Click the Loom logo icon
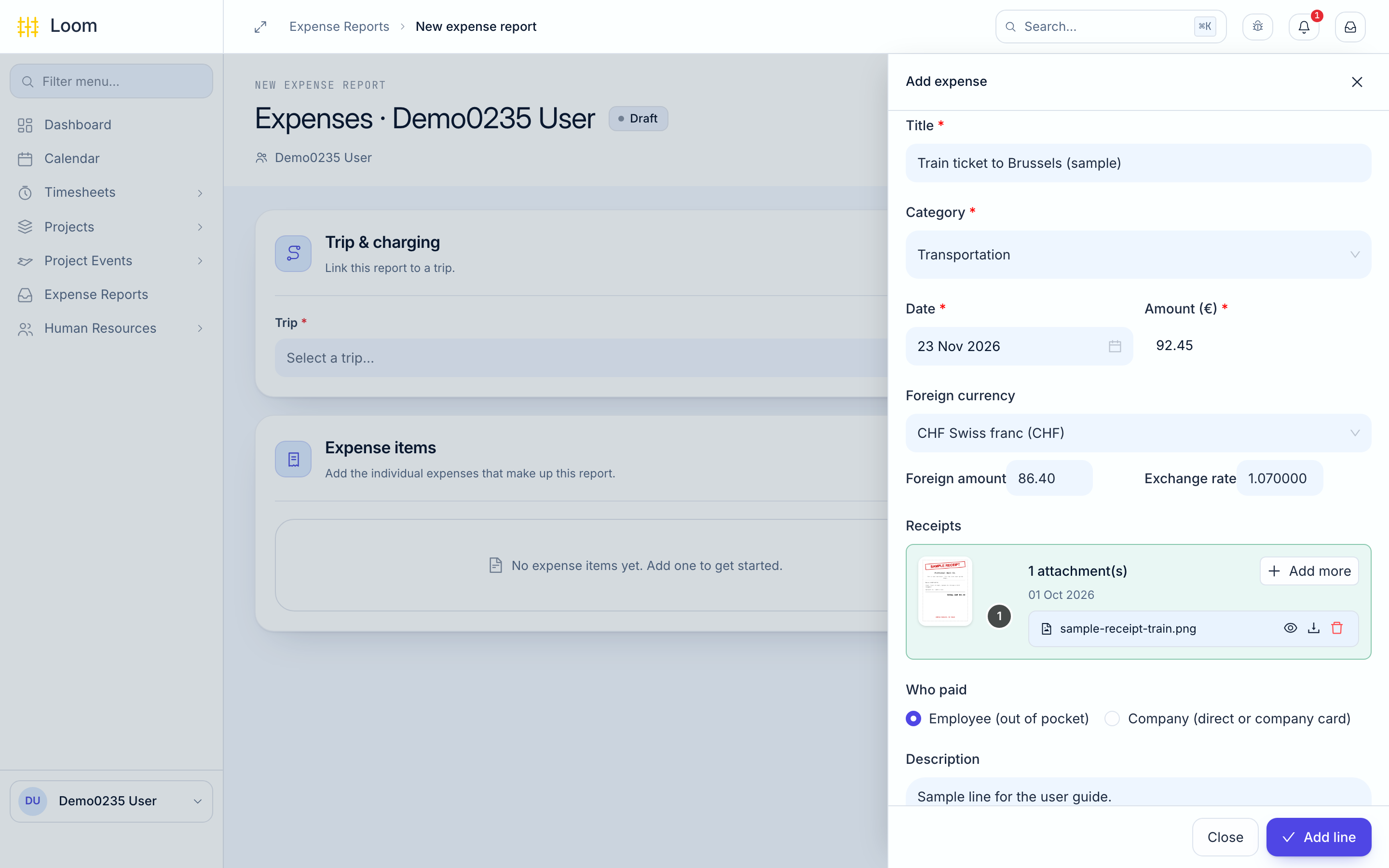The image size is (1389, 868). (x=27, y=27)
